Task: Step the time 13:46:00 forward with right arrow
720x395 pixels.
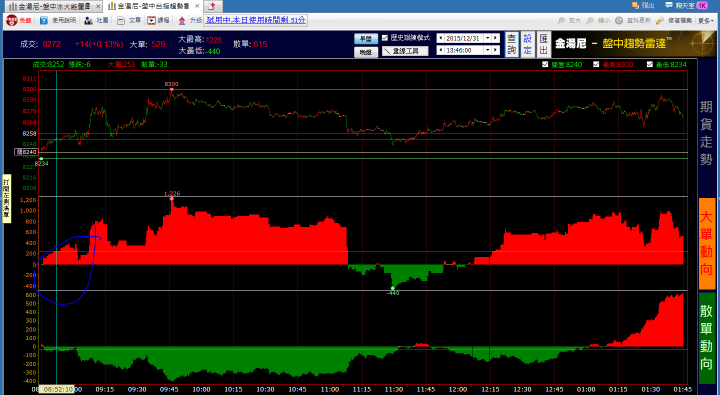Action: 495,50
